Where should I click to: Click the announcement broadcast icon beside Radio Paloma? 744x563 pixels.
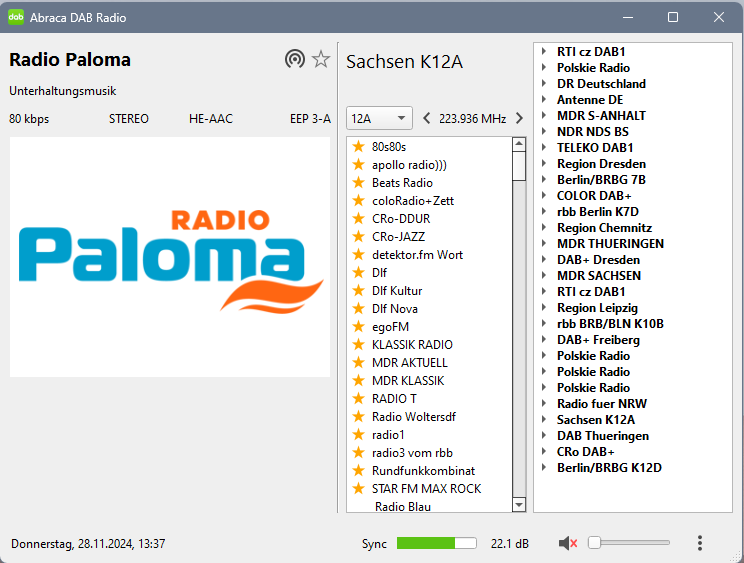pos(294,60)
